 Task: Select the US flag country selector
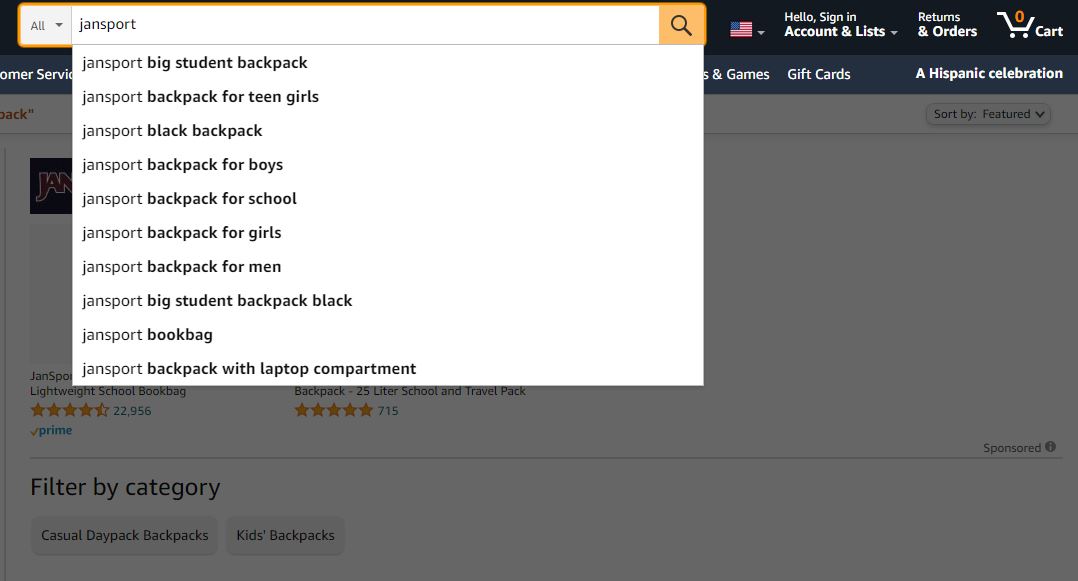tap(747, 30)
